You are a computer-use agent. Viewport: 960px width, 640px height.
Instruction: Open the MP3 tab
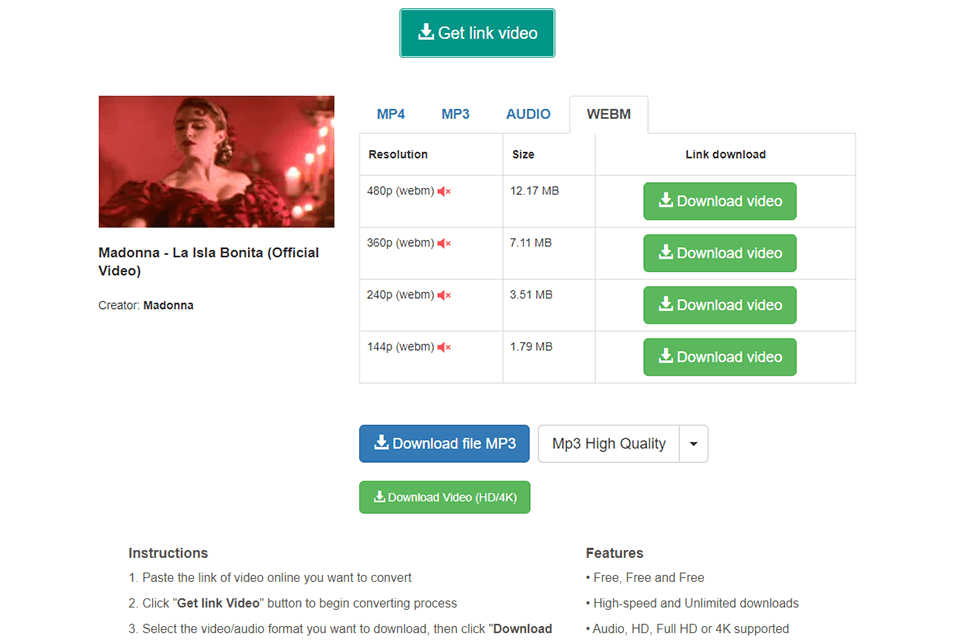(455, 115)
